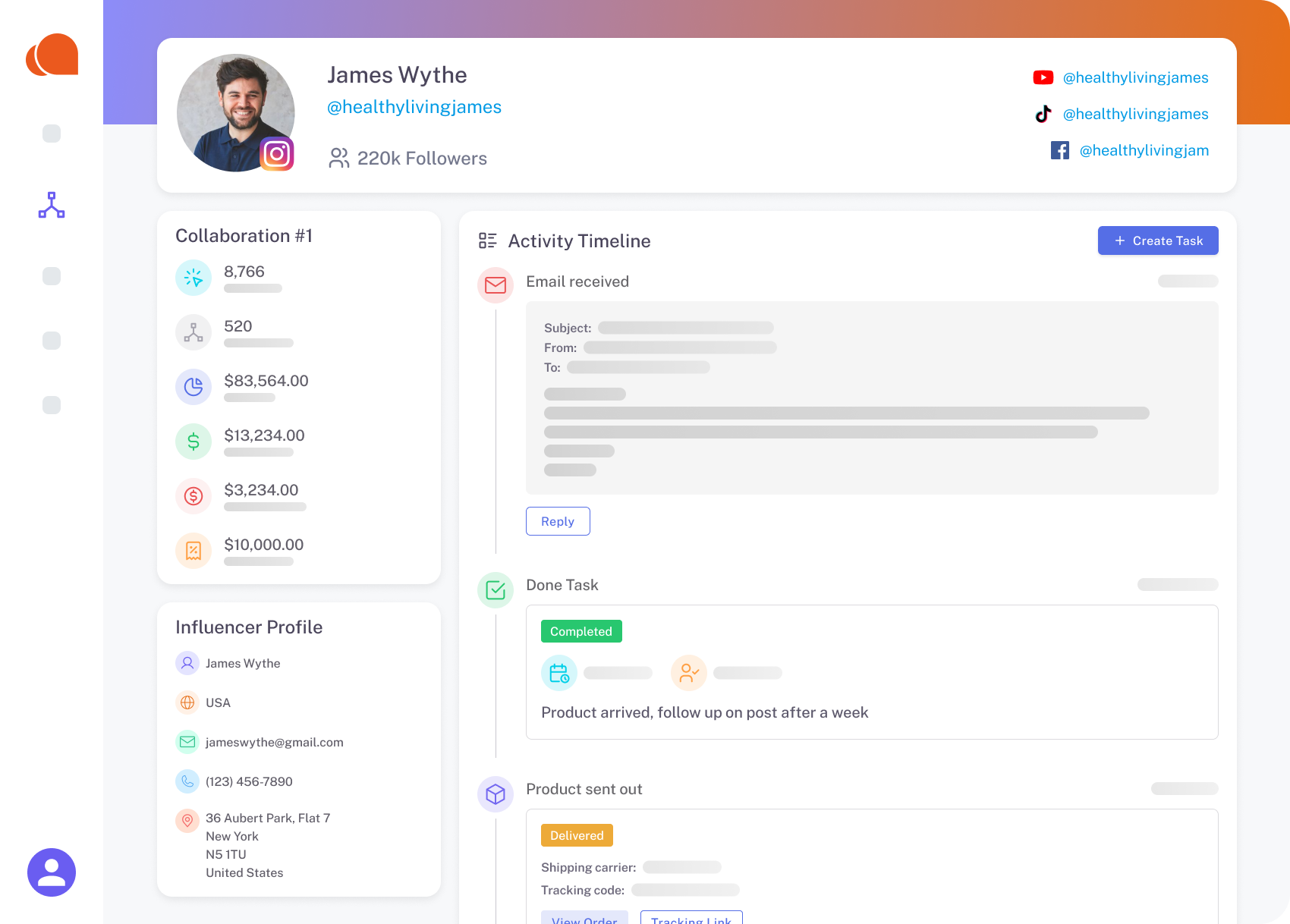Image resolution: width=1290 pixels, height=924 pixels.
Task: Click the task note about product arrival
Action: (x=704, y=712)
